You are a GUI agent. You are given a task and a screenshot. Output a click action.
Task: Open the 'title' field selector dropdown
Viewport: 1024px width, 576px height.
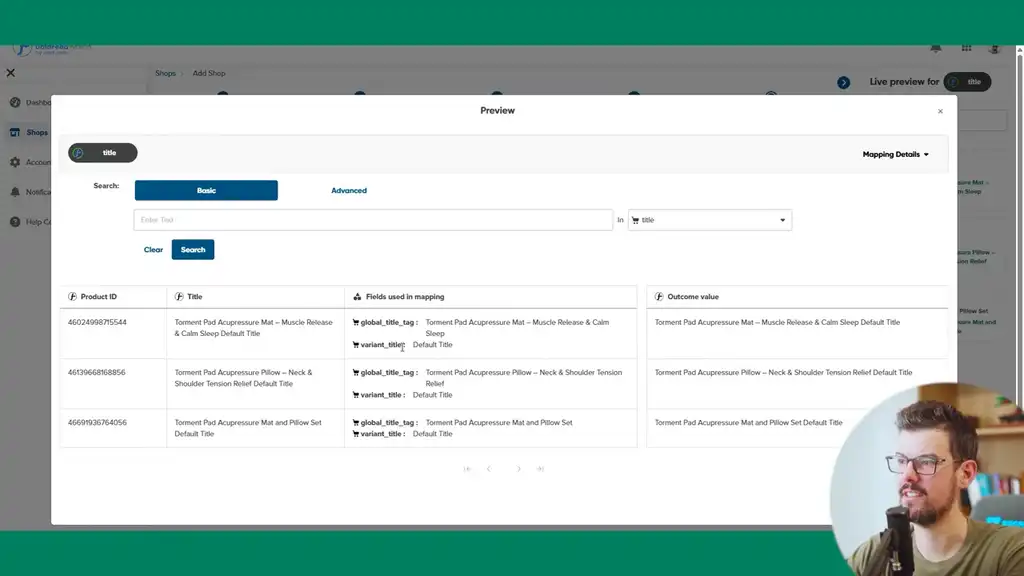(709, 220)
